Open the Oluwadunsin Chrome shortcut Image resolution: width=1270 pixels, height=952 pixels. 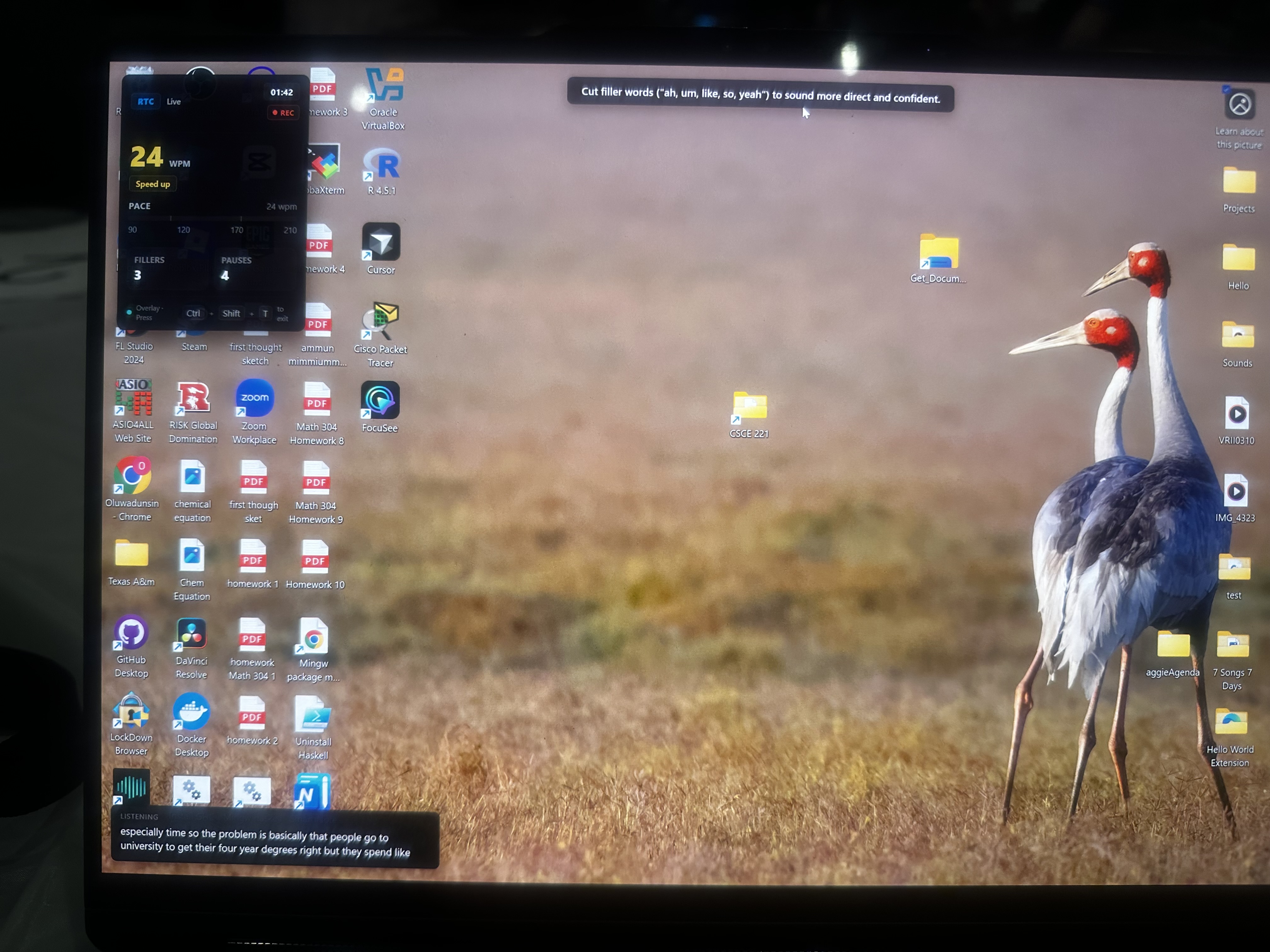coord(132,476)
